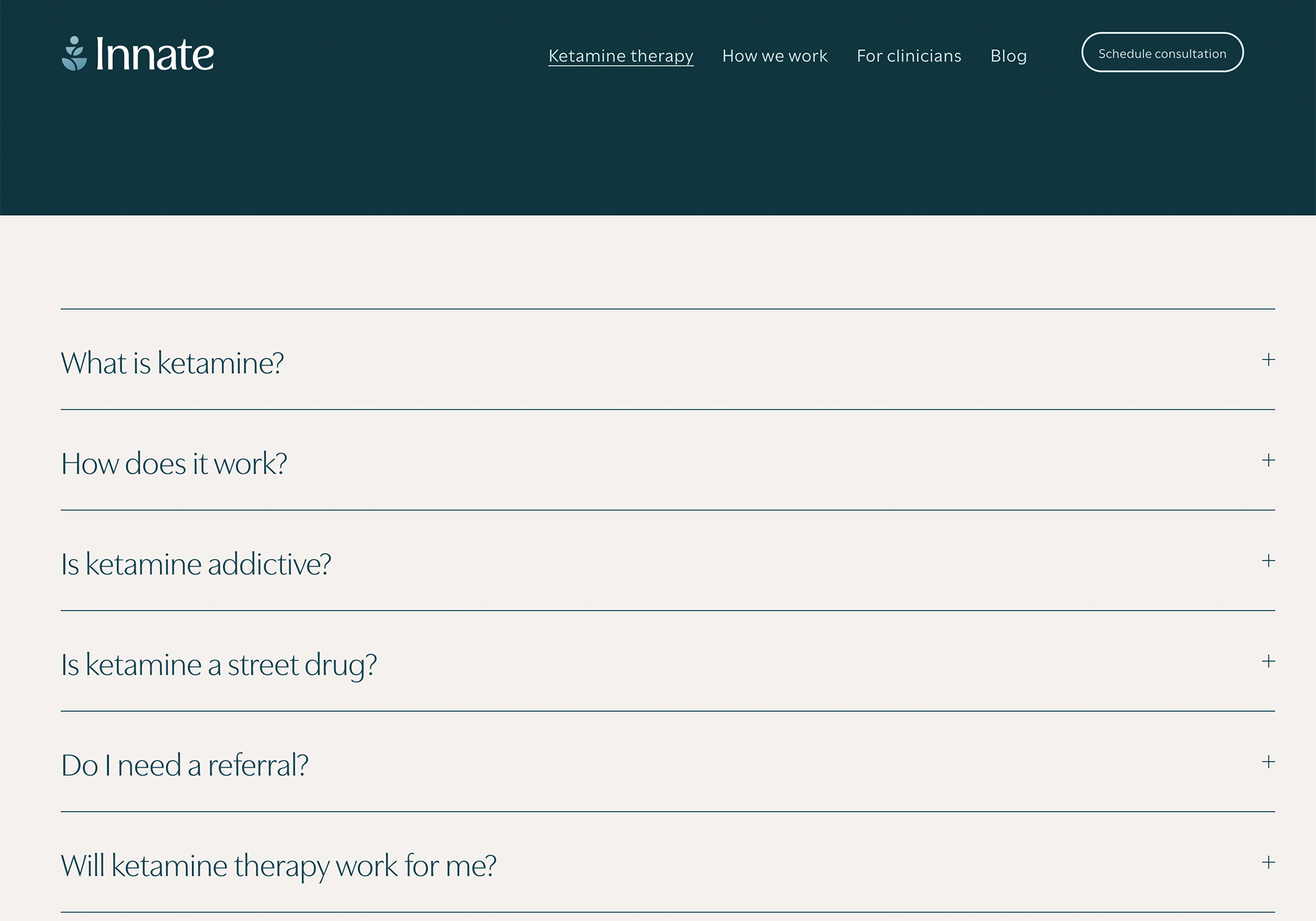This screenshot has width=1316, height=921.
Task: Click the Innate leaf logo icon
Action: [x=74, y=53]
